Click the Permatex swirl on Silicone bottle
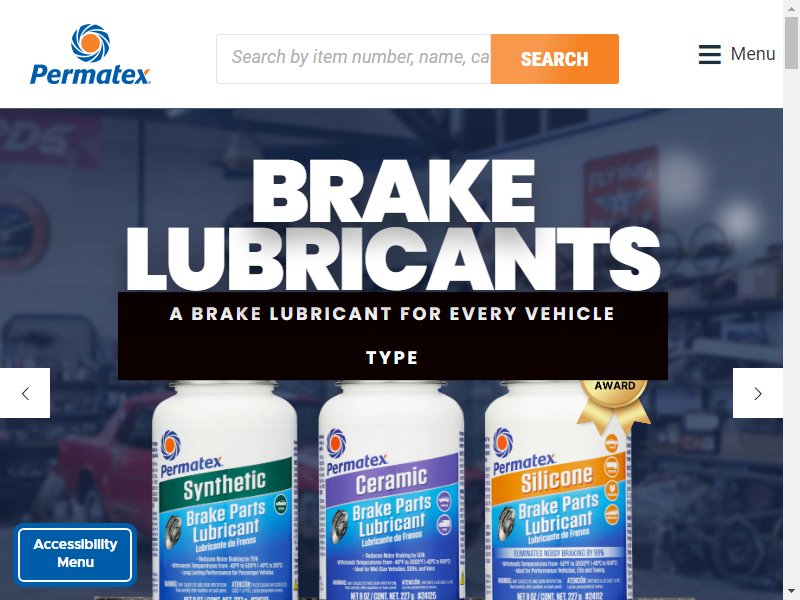This screenshot has width=800, height=600. [x=503, y=442]
